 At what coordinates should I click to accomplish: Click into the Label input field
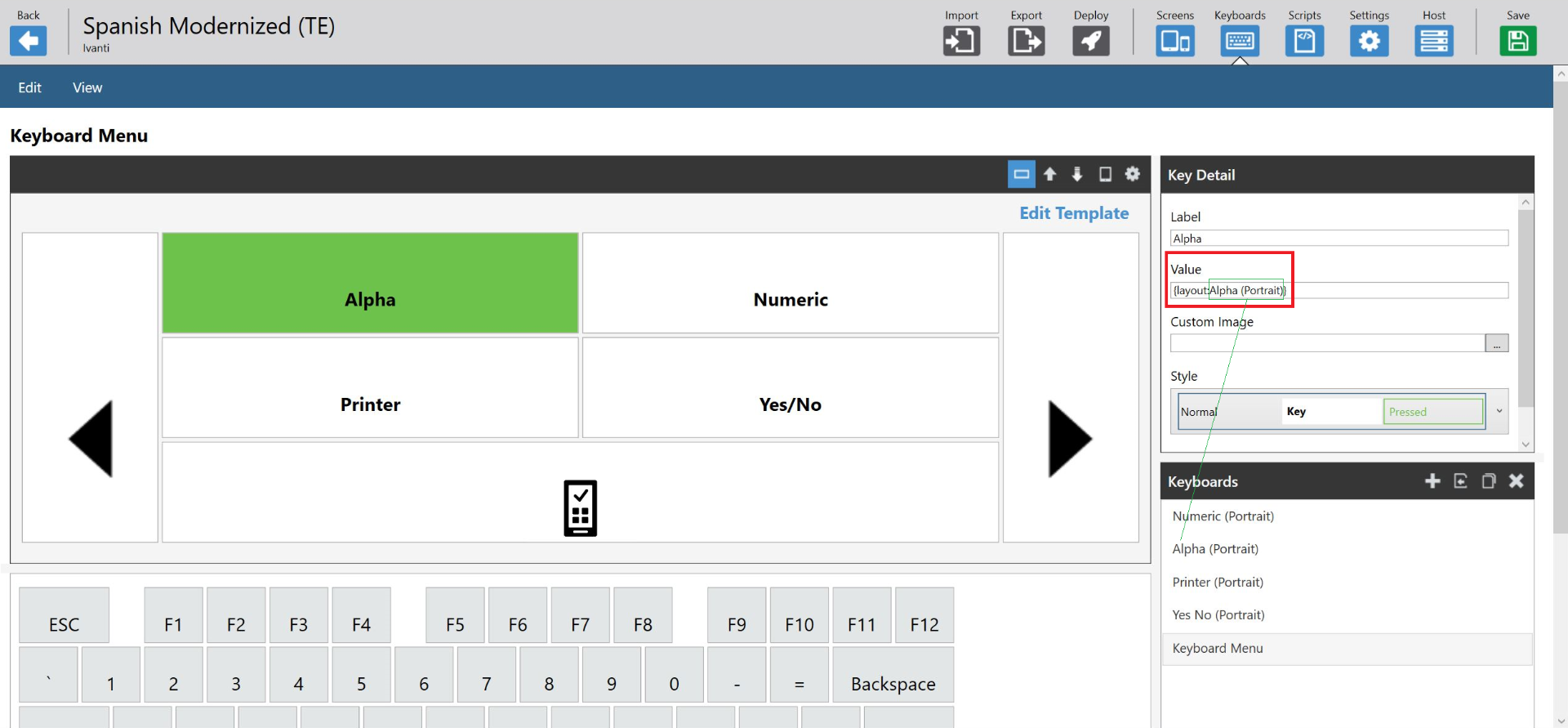pyautogui.click(x=1339, y=239)
